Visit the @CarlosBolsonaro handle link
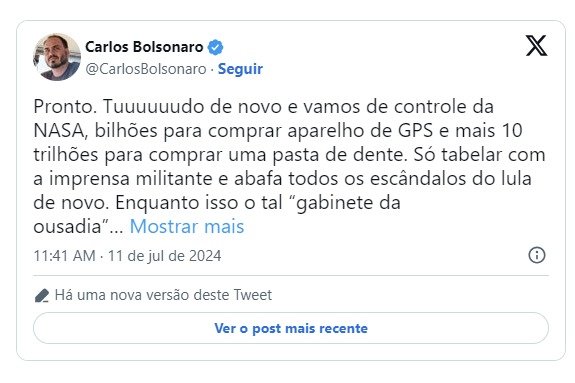Screen dimensions: 575x383 tap(146, 69)
